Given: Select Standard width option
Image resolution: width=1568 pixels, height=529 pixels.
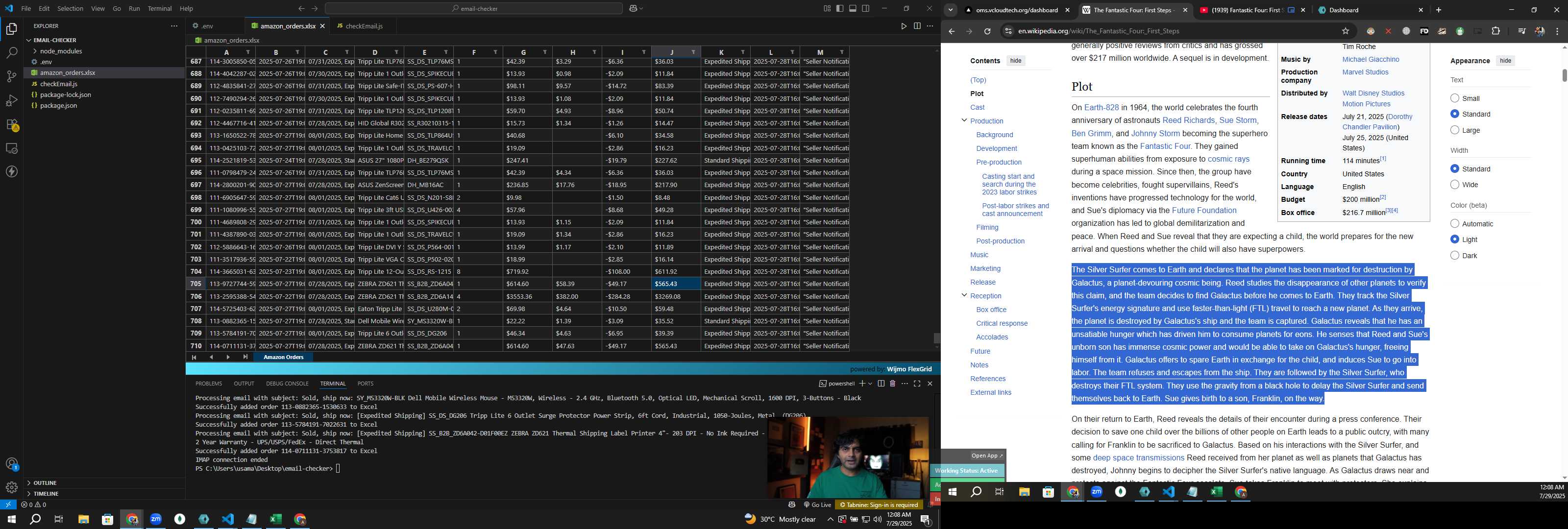Looking at the screenshot, I should [1455, 169].
